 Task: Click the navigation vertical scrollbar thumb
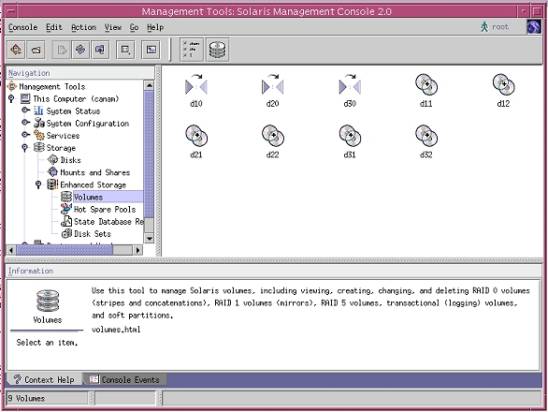tap(149, 154)
